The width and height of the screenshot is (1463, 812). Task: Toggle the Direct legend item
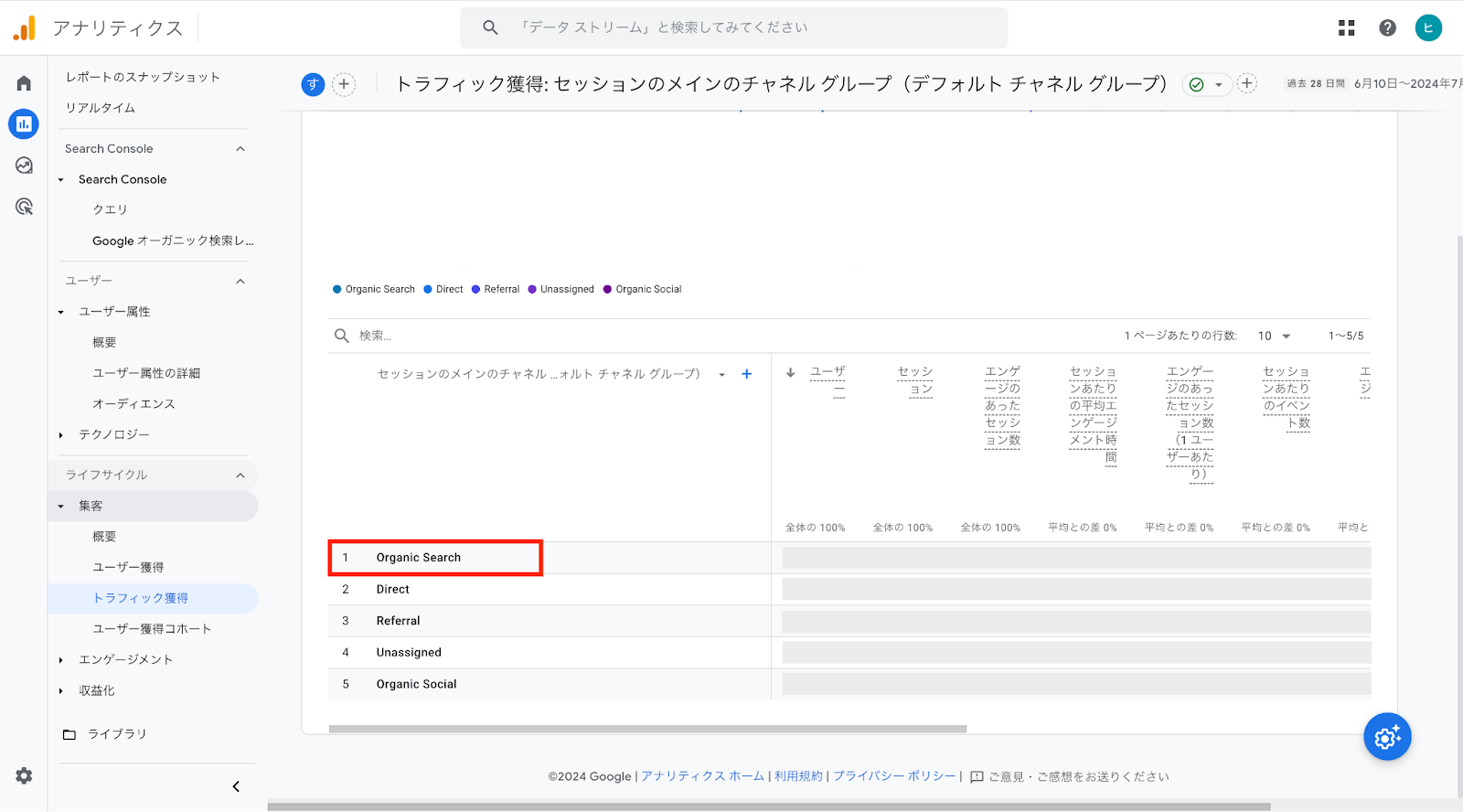click(x=443, y=289)
